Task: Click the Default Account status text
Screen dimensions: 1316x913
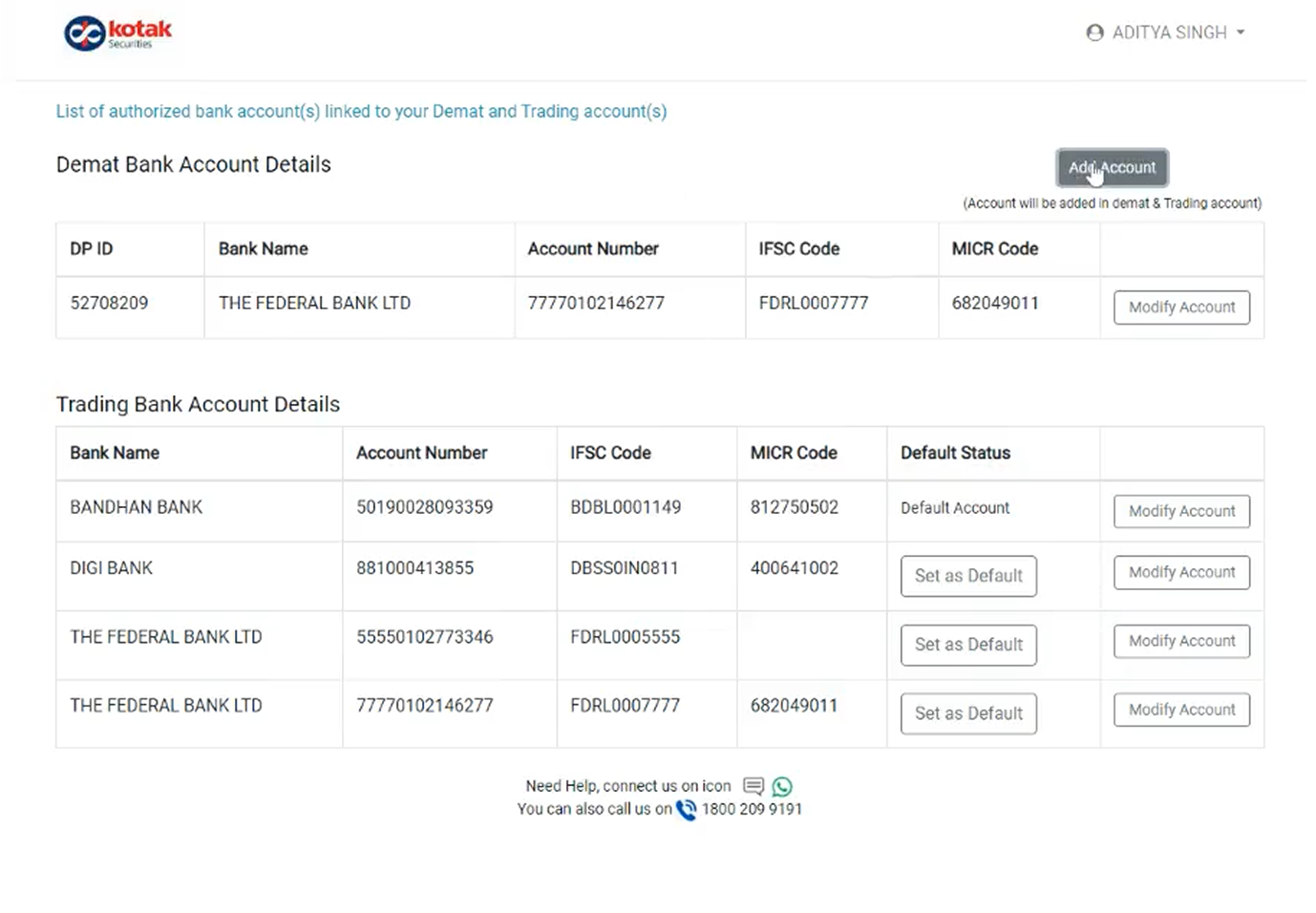Action: pos(955,508)
